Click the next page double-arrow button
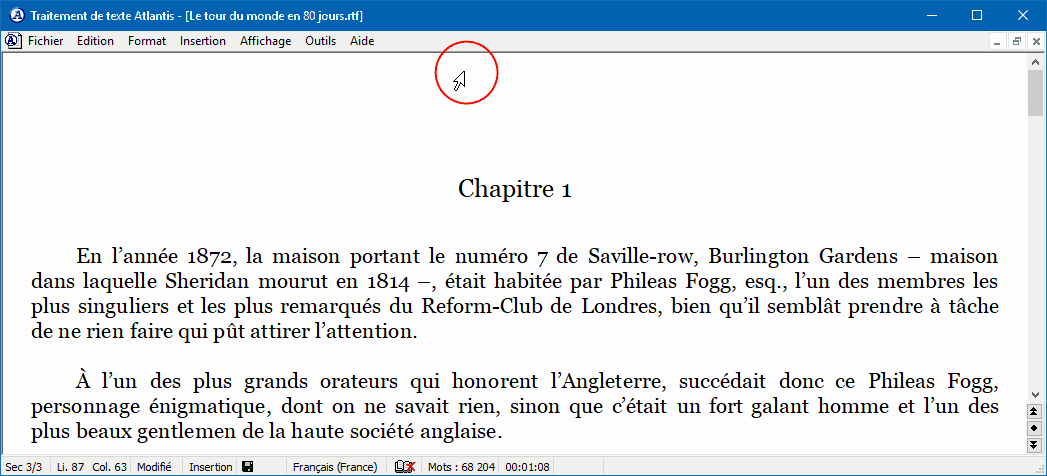 pyautogui.click(x=1035, y=443)
